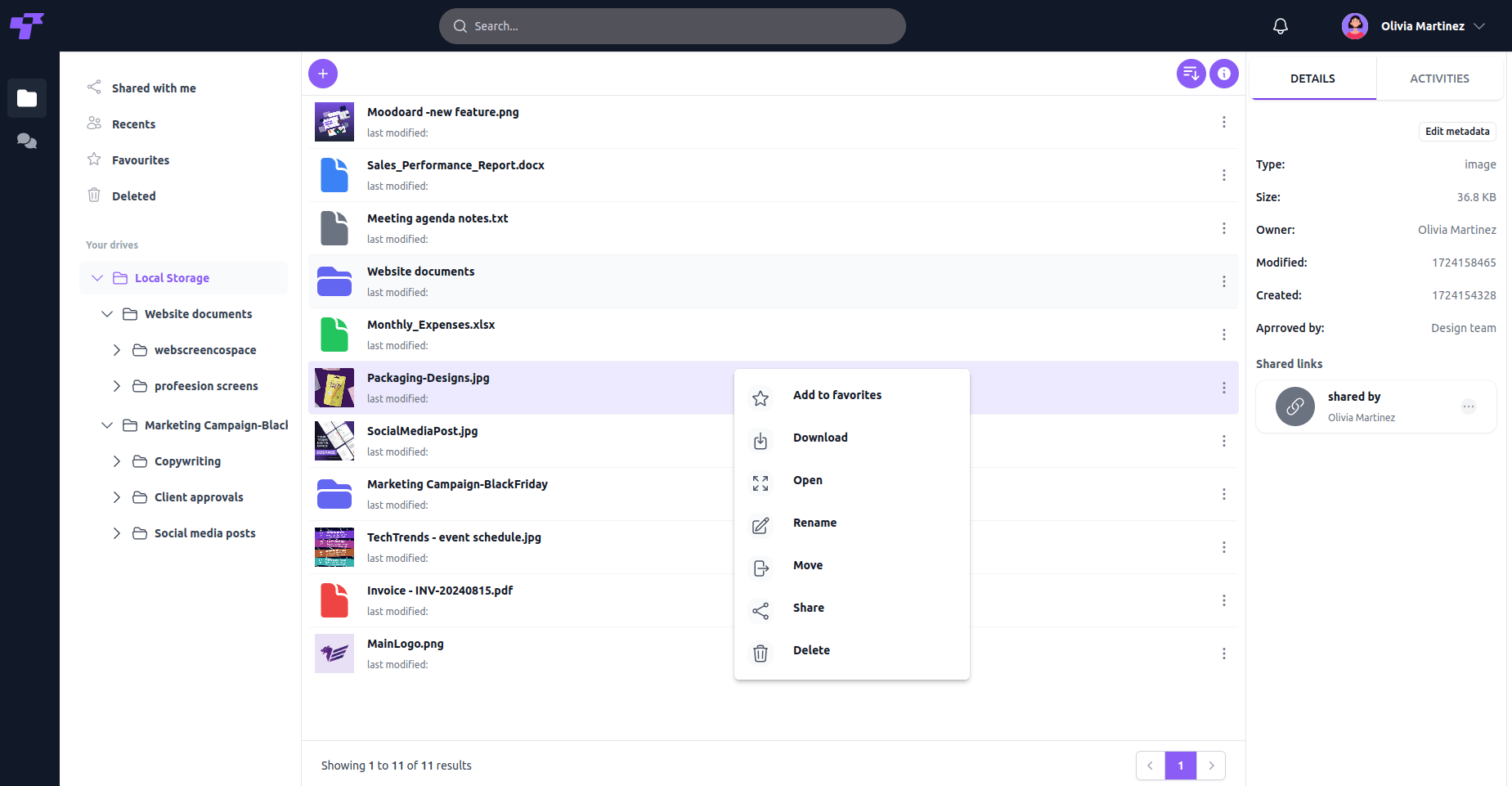Click inside the Search field
The width and height of the screenshot is (1512, 786).
672,25
